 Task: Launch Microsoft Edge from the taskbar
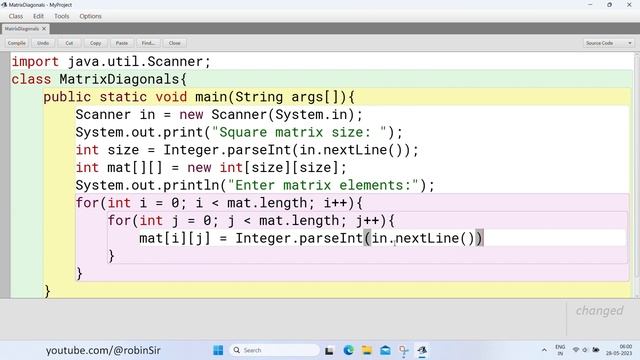click(x=348, y=350)
